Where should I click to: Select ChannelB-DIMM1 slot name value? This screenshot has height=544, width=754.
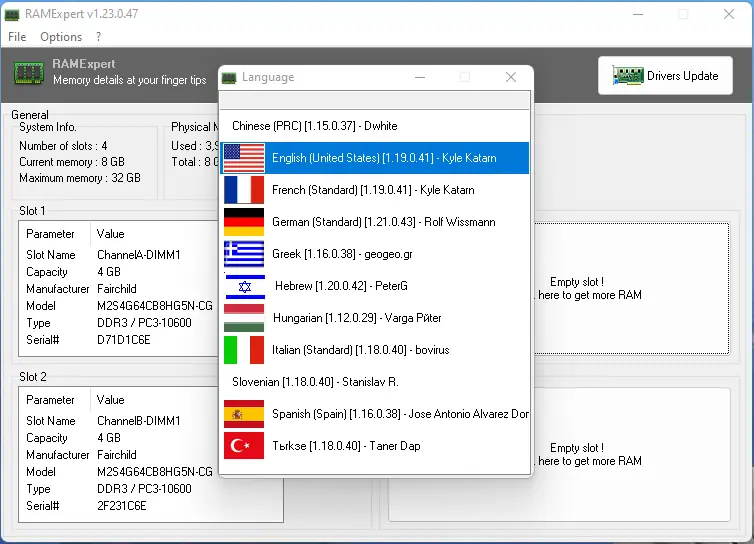(138, 421)
